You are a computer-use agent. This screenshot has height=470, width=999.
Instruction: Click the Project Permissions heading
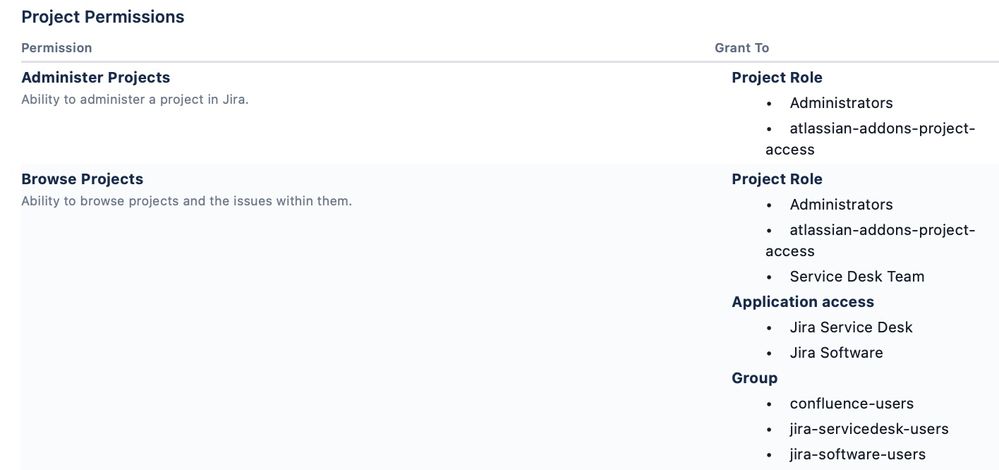click(103, 17)
